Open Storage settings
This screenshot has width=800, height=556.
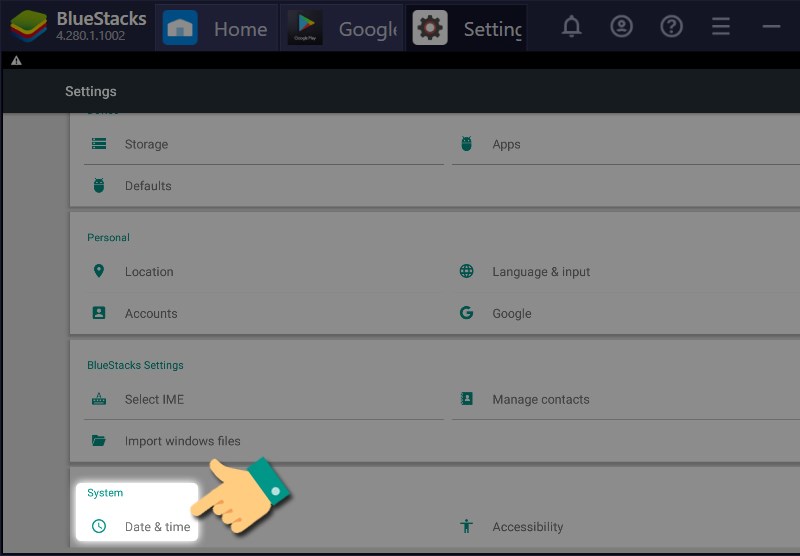[x=263, y=144]
